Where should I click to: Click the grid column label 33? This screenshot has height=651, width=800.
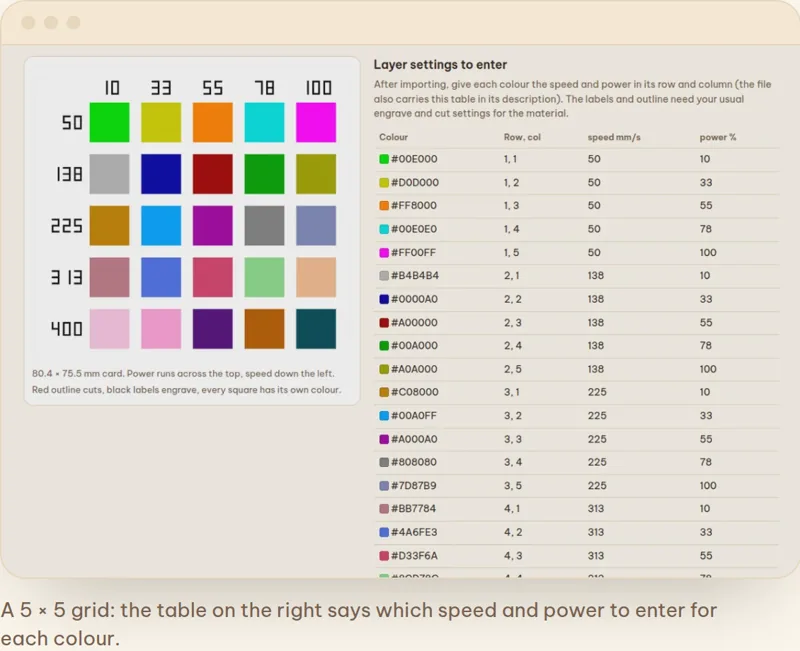pos(161,88)
